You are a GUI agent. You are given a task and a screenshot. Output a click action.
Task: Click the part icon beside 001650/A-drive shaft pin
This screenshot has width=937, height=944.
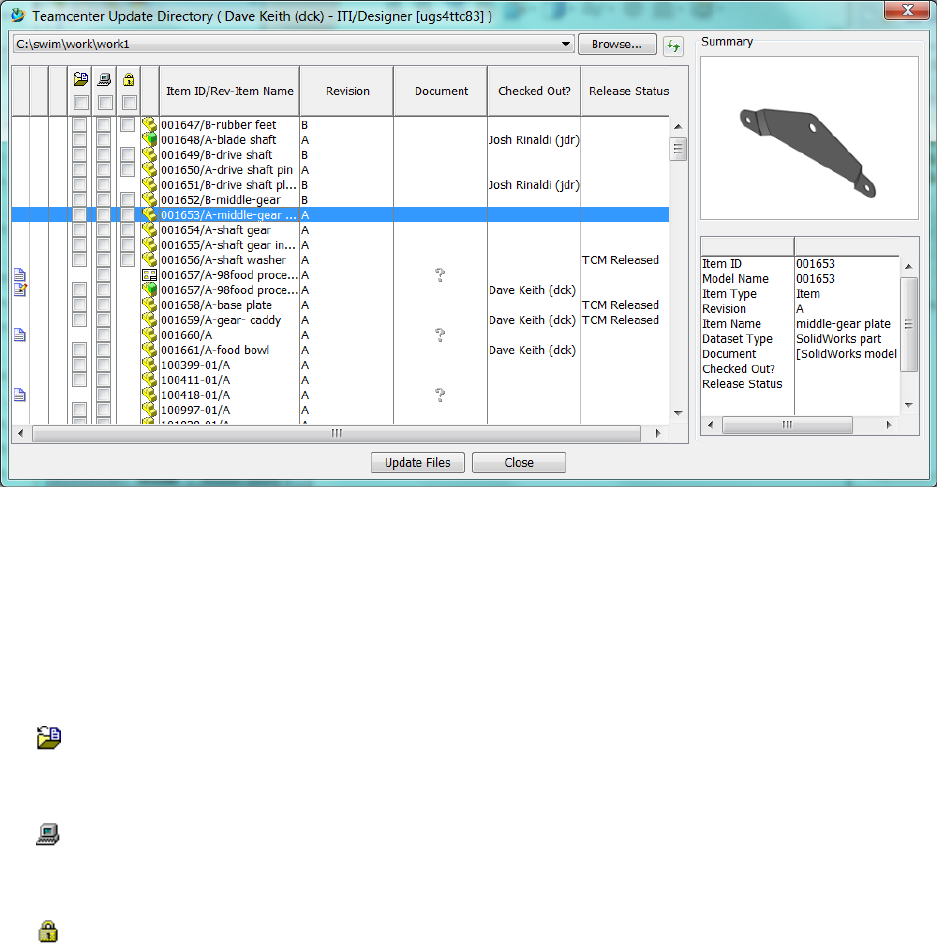149,170
